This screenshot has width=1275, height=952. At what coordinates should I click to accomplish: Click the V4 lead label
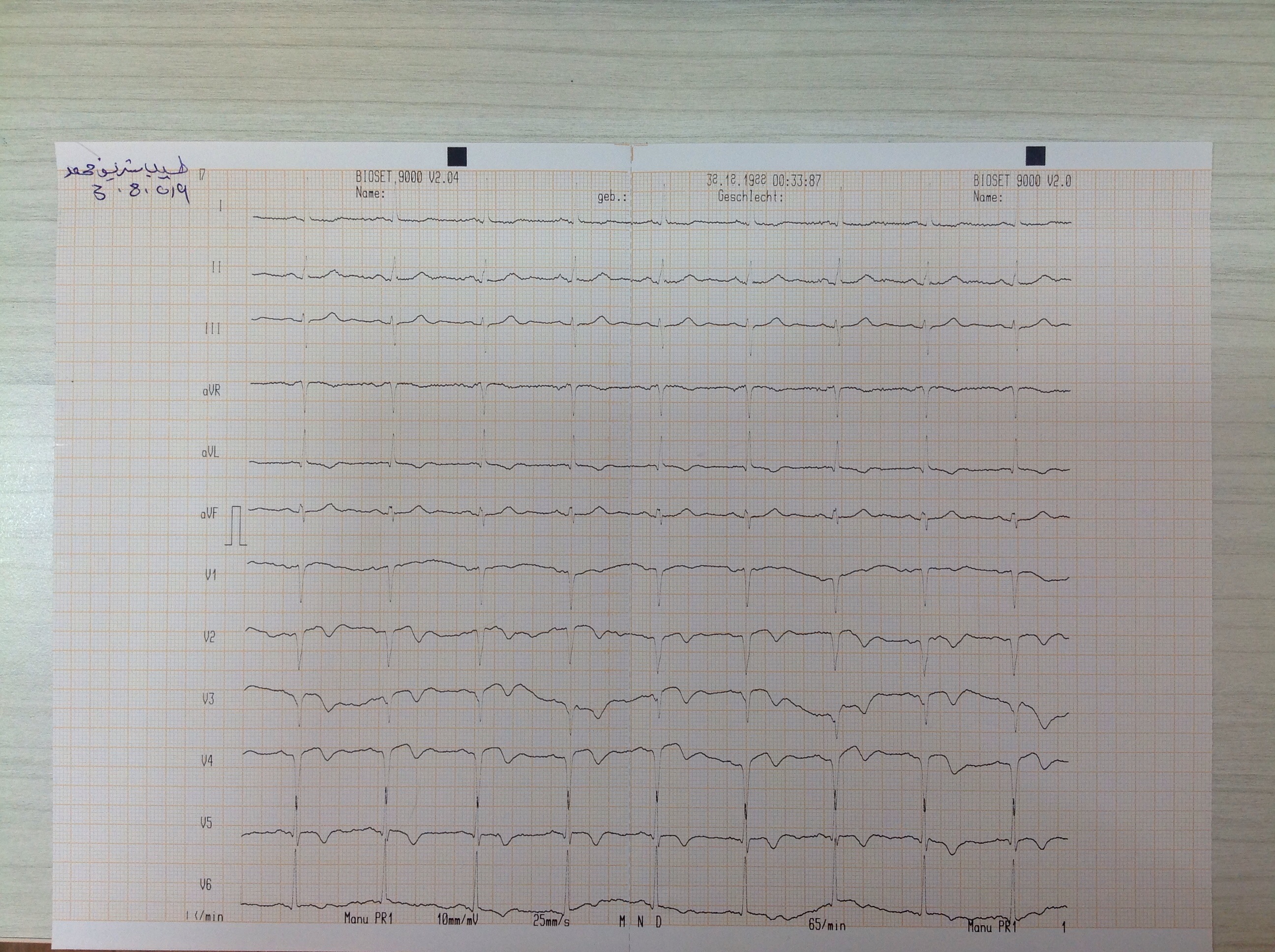coord(207,761)
